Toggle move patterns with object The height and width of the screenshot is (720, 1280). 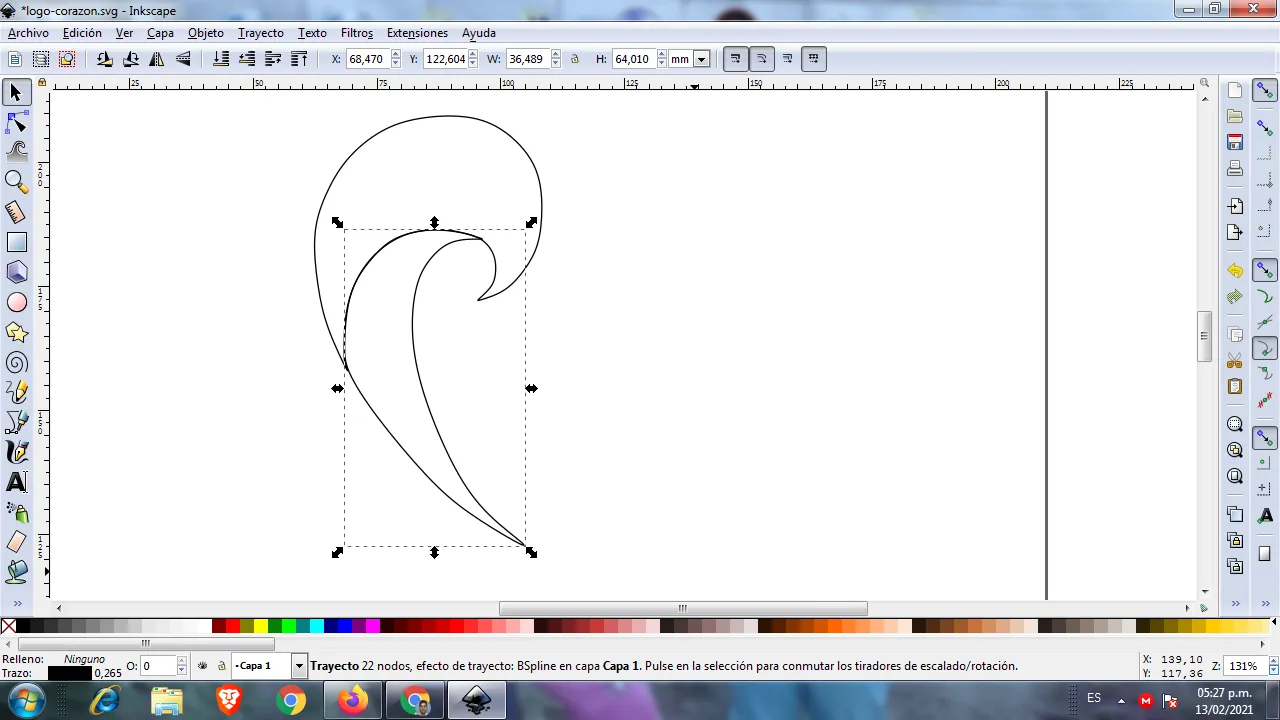click(x=813, y=59)
